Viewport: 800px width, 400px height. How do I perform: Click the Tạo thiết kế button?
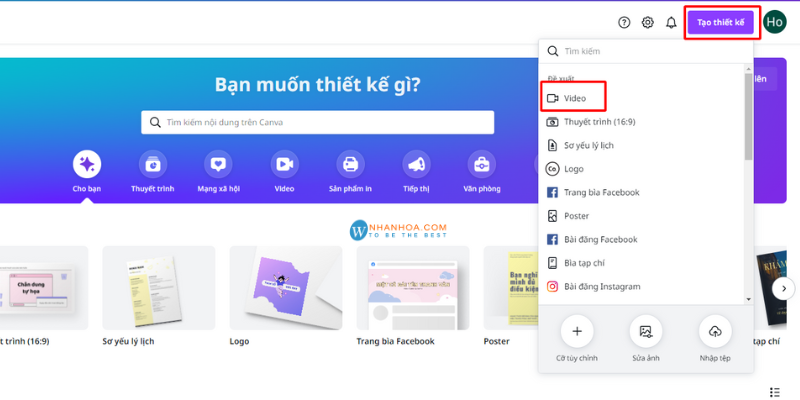[720, 22]
